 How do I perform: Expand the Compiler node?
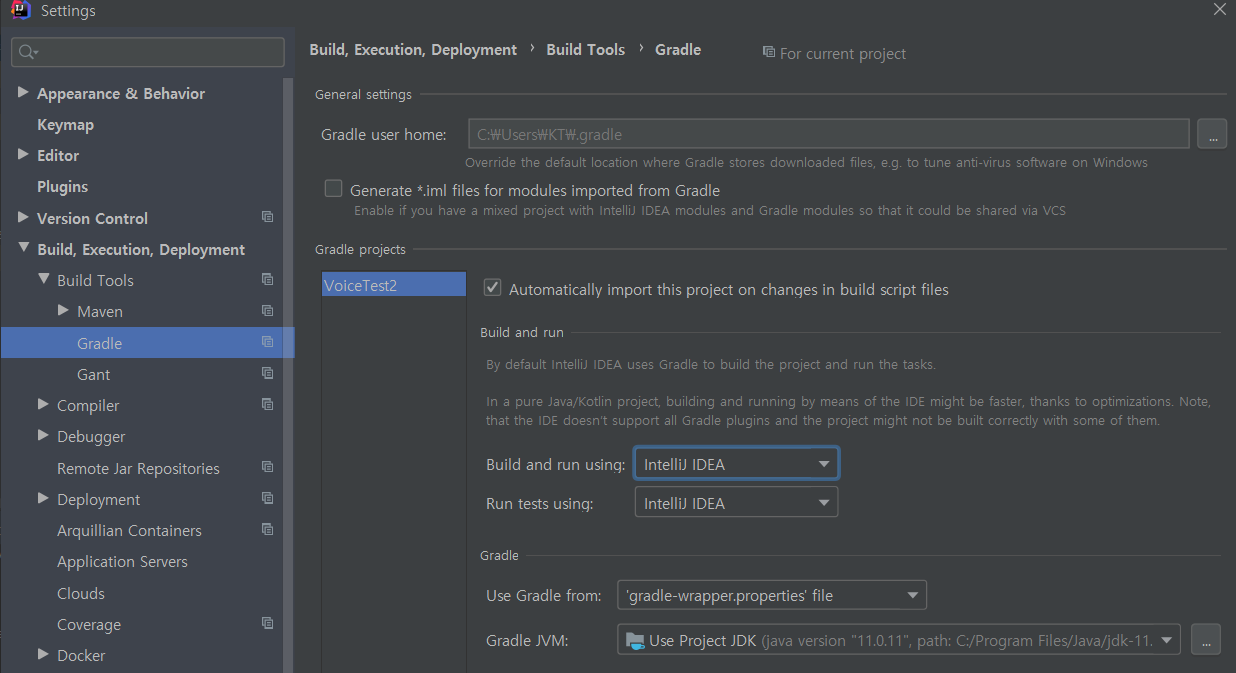click(43, 404)
